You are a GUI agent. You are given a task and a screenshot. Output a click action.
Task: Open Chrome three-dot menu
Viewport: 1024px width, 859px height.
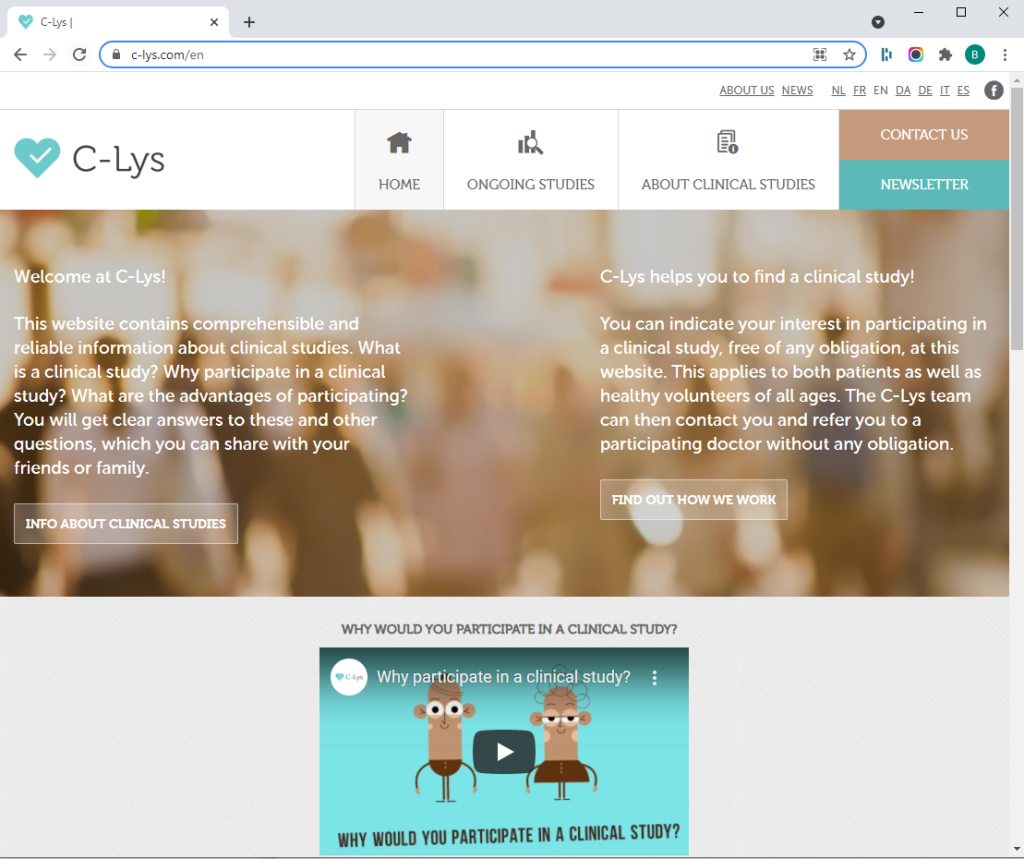1004,55
